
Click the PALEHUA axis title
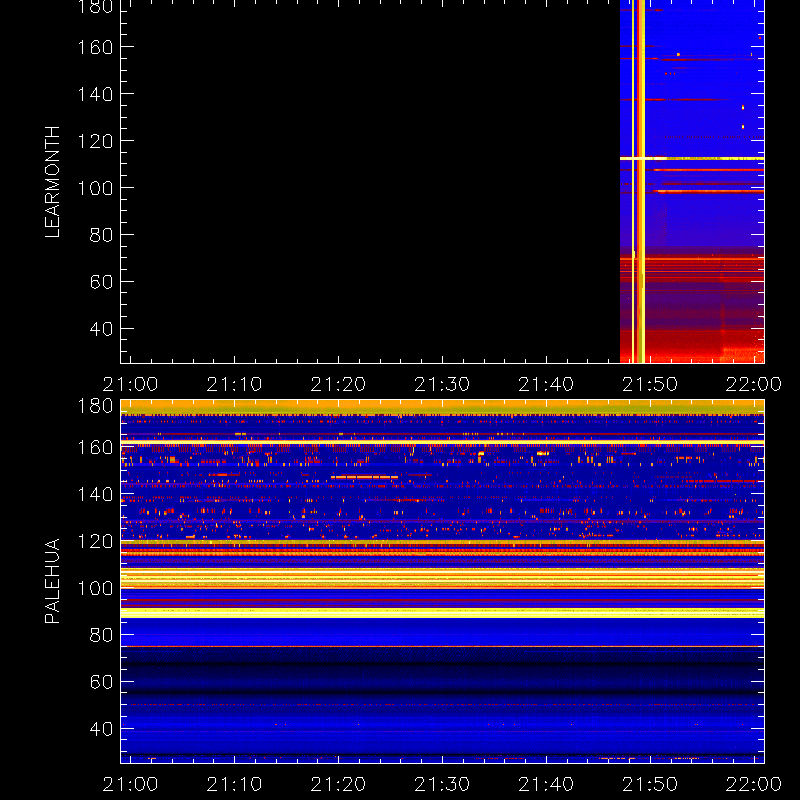(52, 581)
